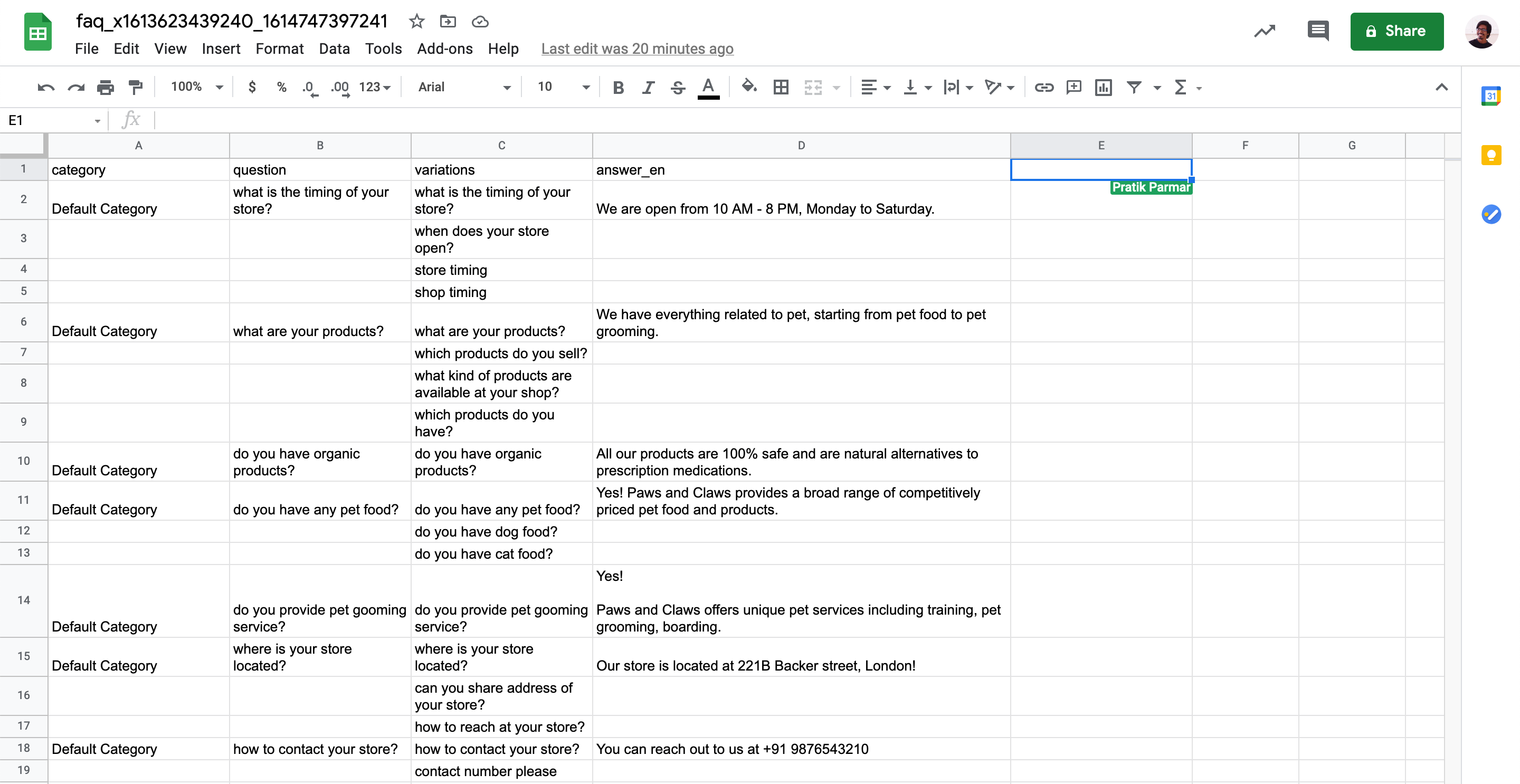Click the Name box showing E1
Image resolution: width=1520 pixels, height=784 pixels.
(53, 120)
